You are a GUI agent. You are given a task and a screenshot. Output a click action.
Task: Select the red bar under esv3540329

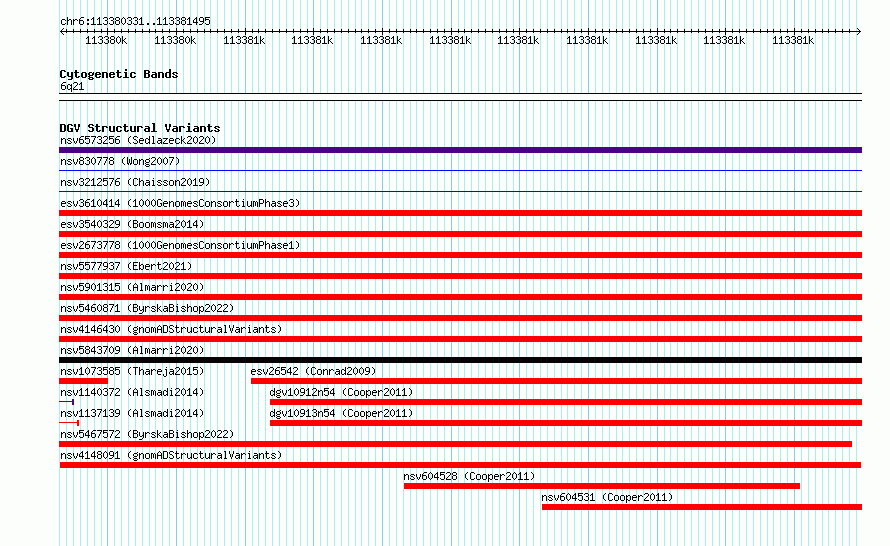coord(460,234)
